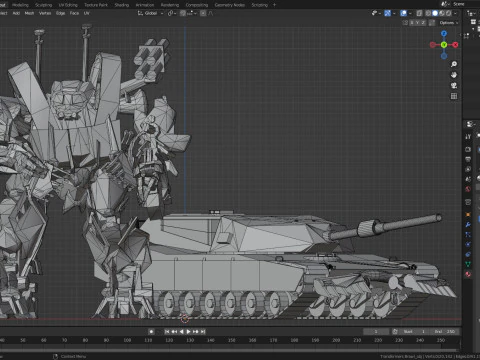
Task: Play animation in reverse
Action: (181, 332)
